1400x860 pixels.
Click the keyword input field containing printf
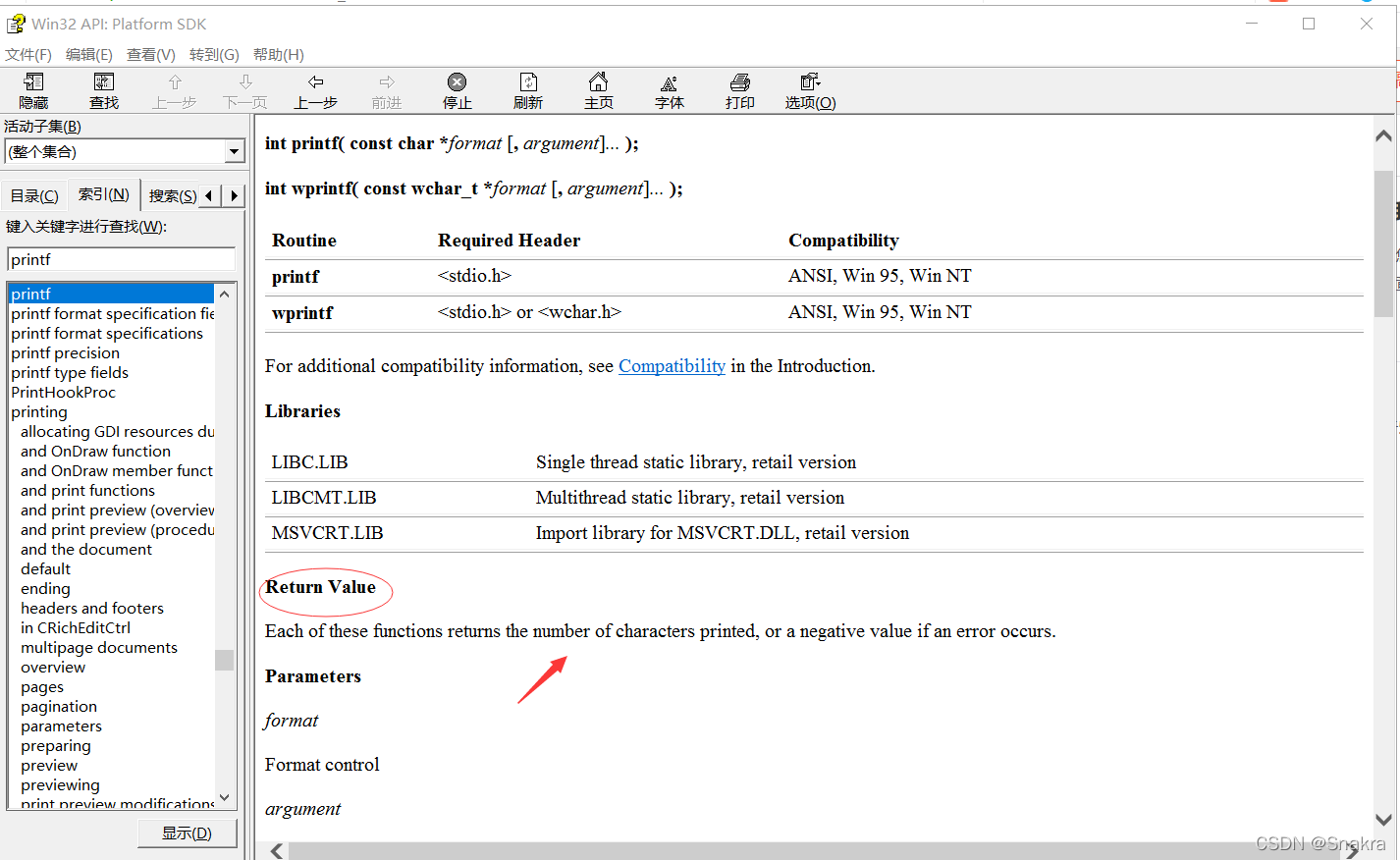point(120,260)
